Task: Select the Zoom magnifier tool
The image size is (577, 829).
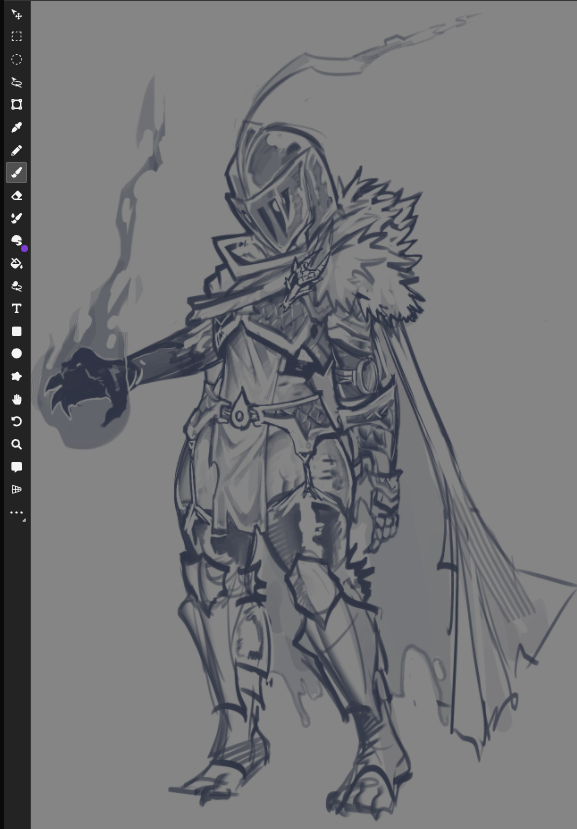Action: [16, 444]
